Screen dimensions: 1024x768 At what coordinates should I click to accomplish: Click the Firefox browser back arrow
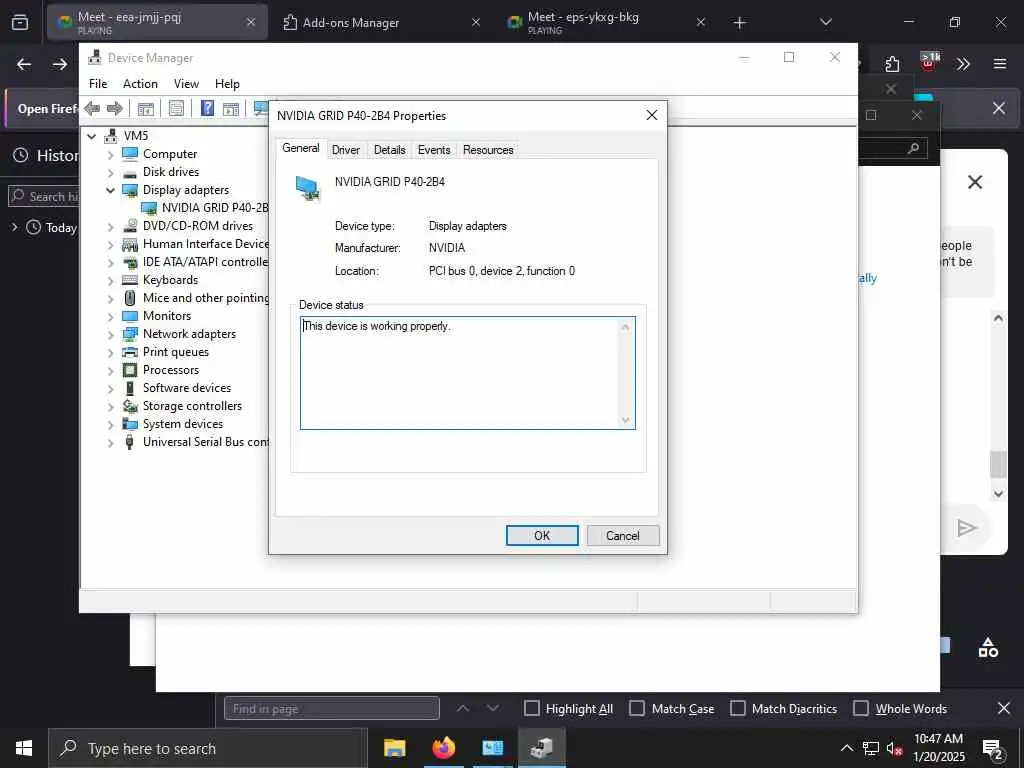coord(24,64)
